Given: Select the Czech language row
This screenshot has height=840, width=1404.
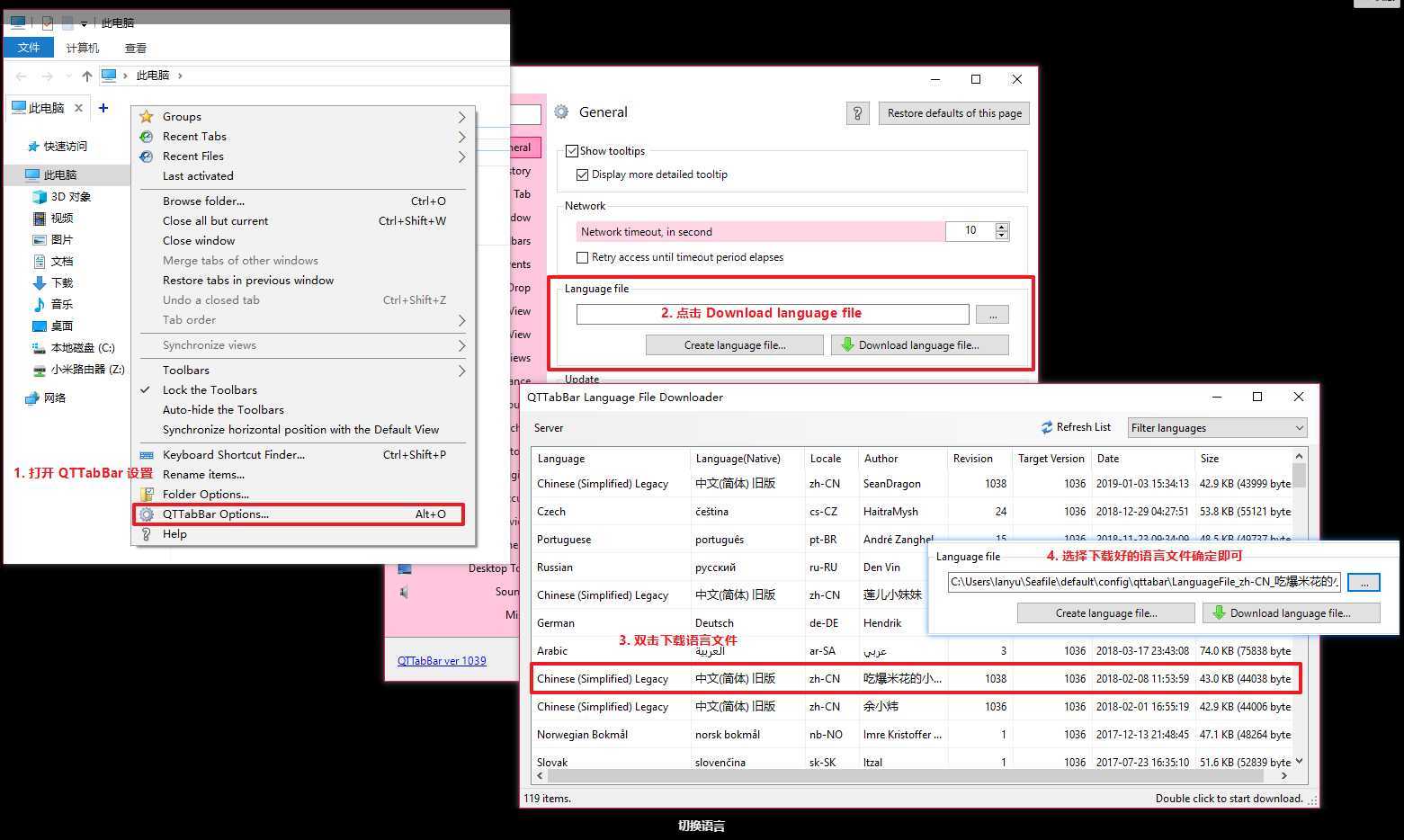Looking at the screenshot, I should 912,512.
